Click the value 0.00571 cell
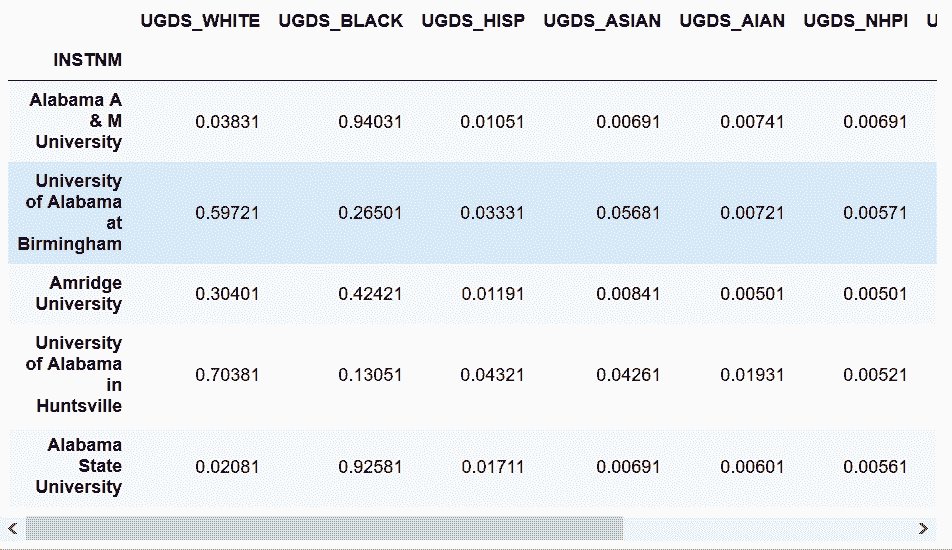This screenshot has height=550, width=952. (876, 213)
